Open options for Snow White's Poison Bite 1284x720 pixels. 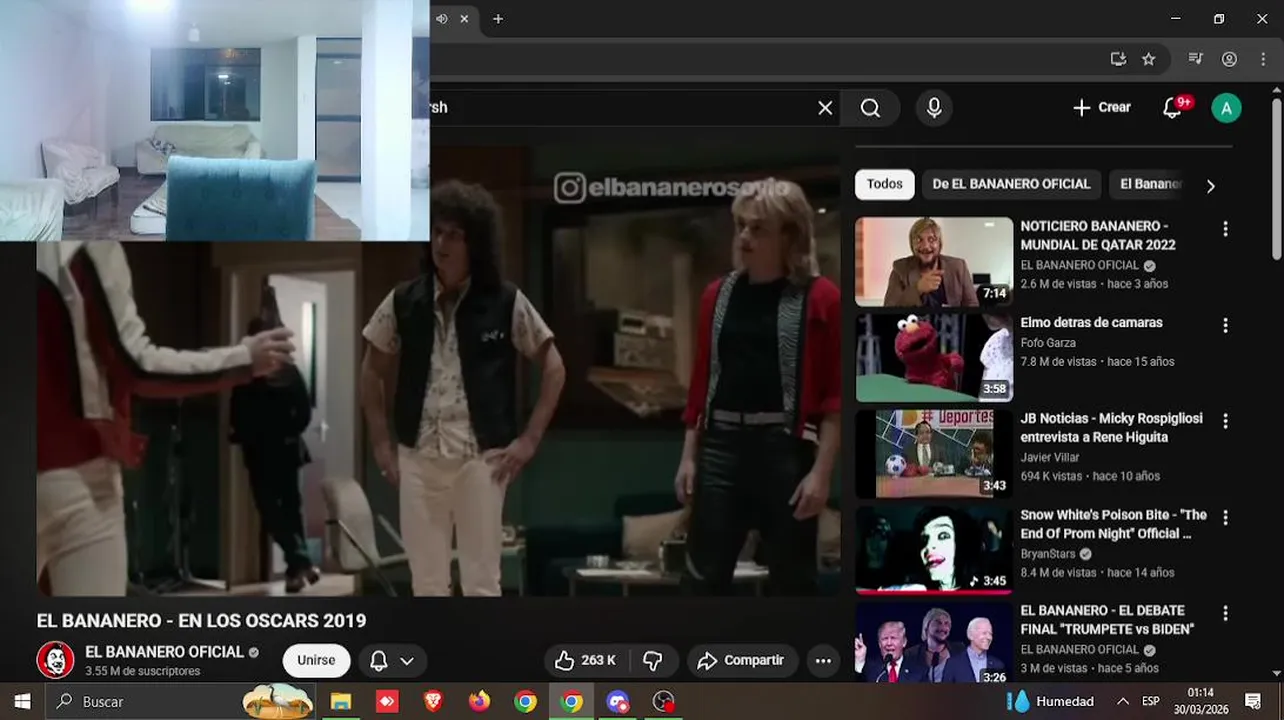1225,517
